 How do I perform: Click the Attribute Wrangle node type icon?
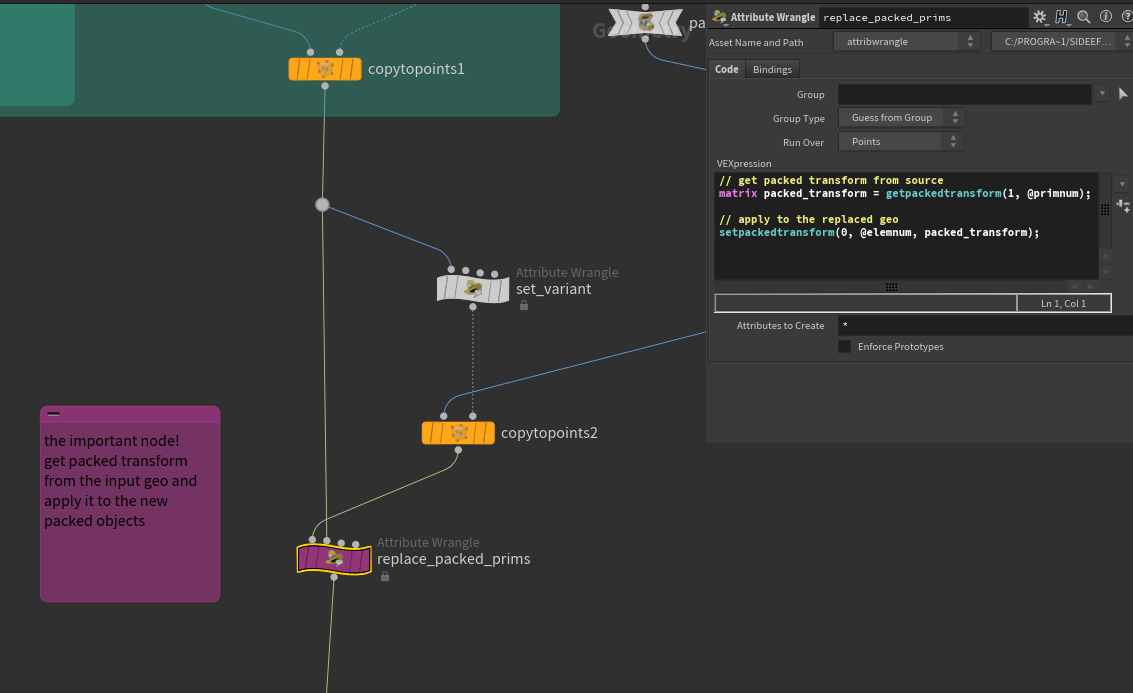(x=720, y=17)
